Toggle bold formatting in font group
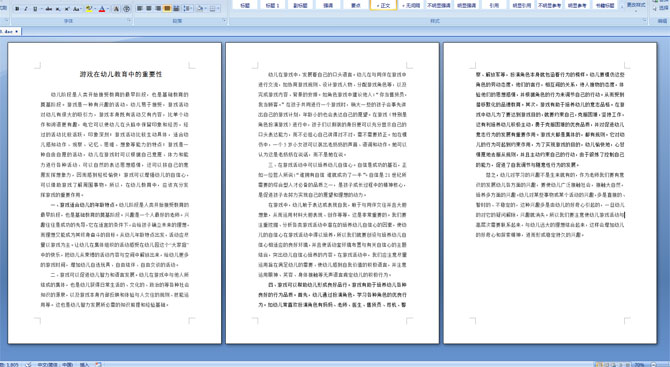The width and height of the screenshot is (670, 367). pyautogui.click(x=17, y=9)
